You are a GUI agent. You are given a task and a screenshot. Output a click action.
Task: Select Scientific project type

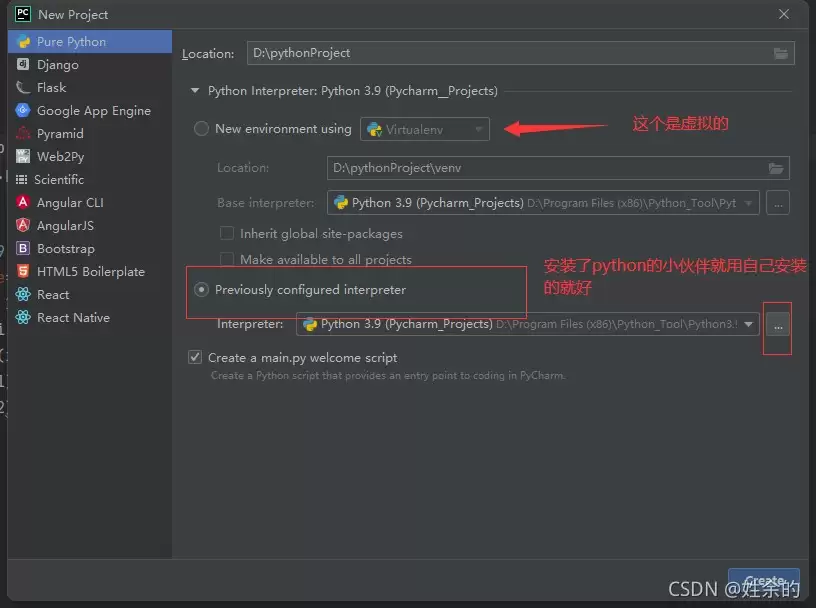pos(90,180)
